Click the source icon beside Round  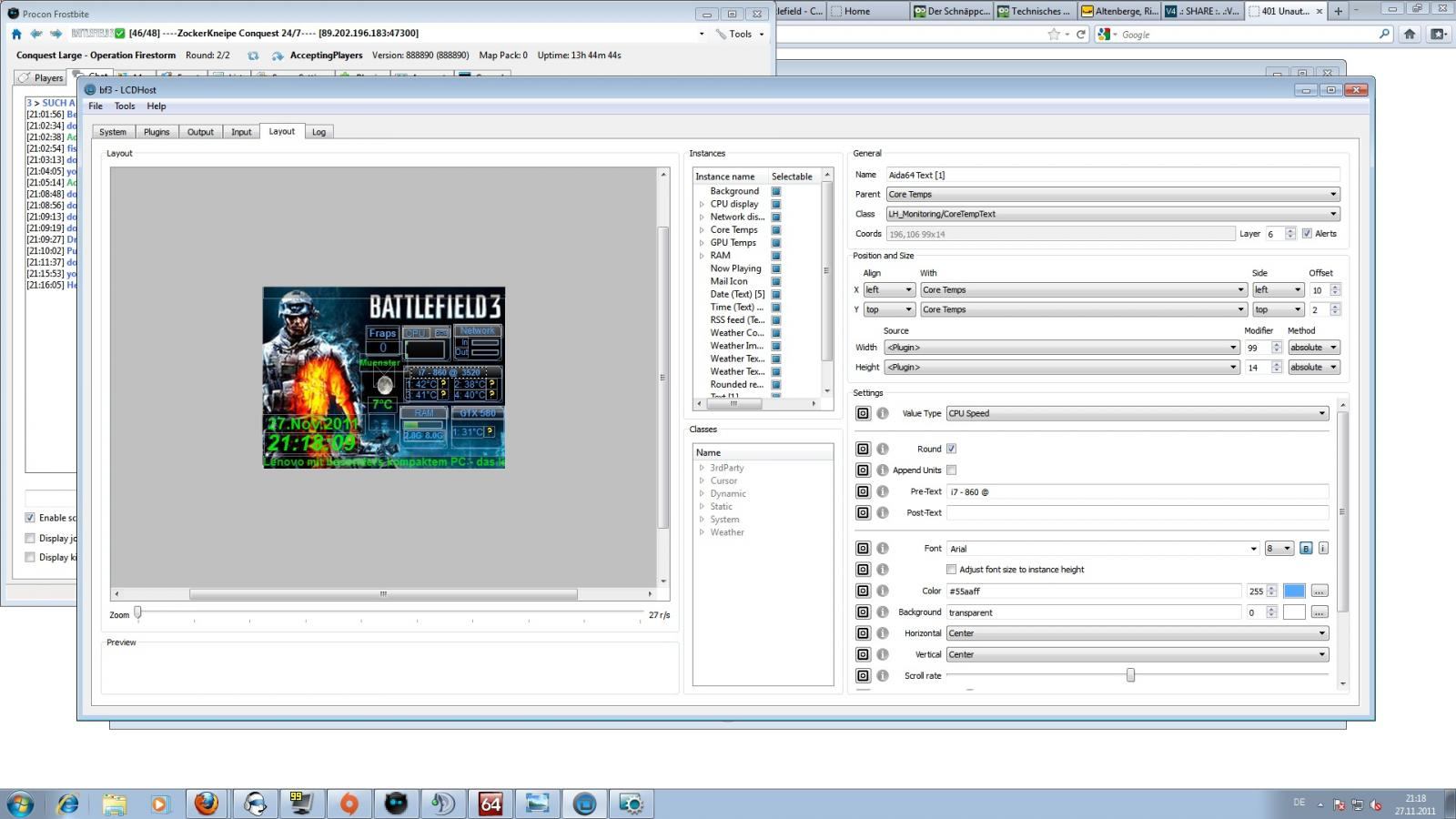863,449
